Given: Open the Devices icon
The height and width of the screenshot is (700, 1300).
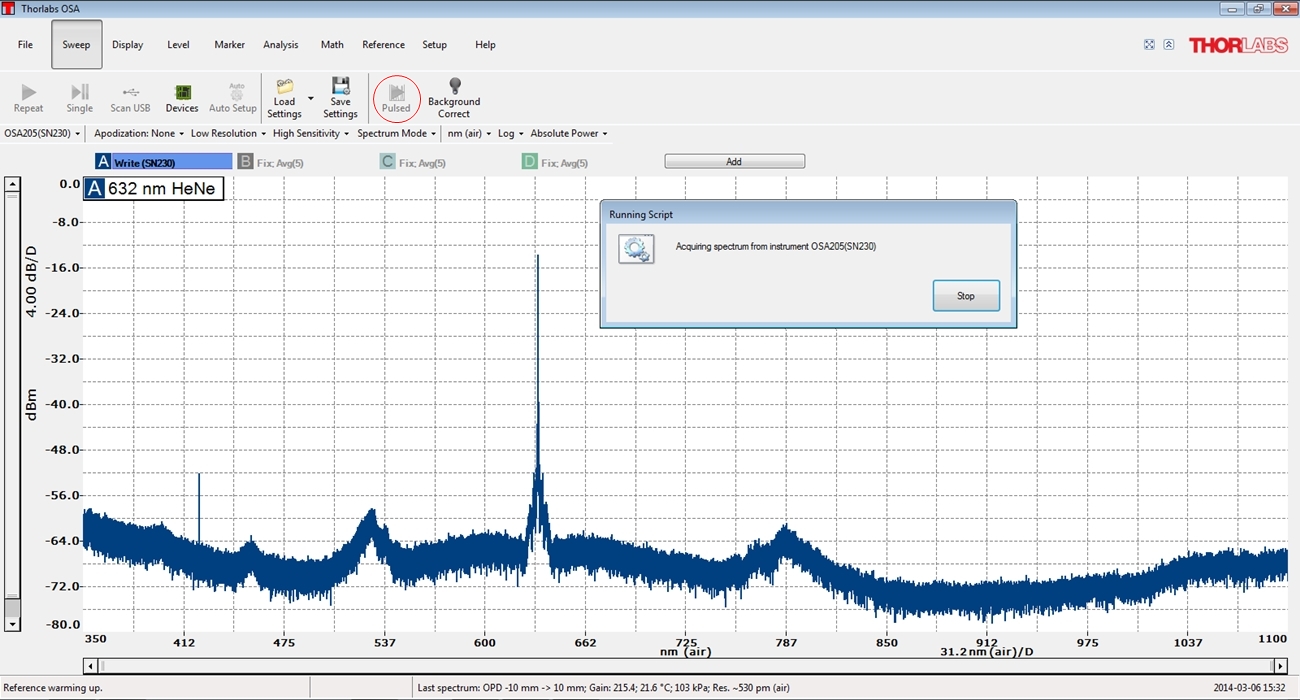Looking at the screenshot, I should pyautogui.click(x=182, y=92).
